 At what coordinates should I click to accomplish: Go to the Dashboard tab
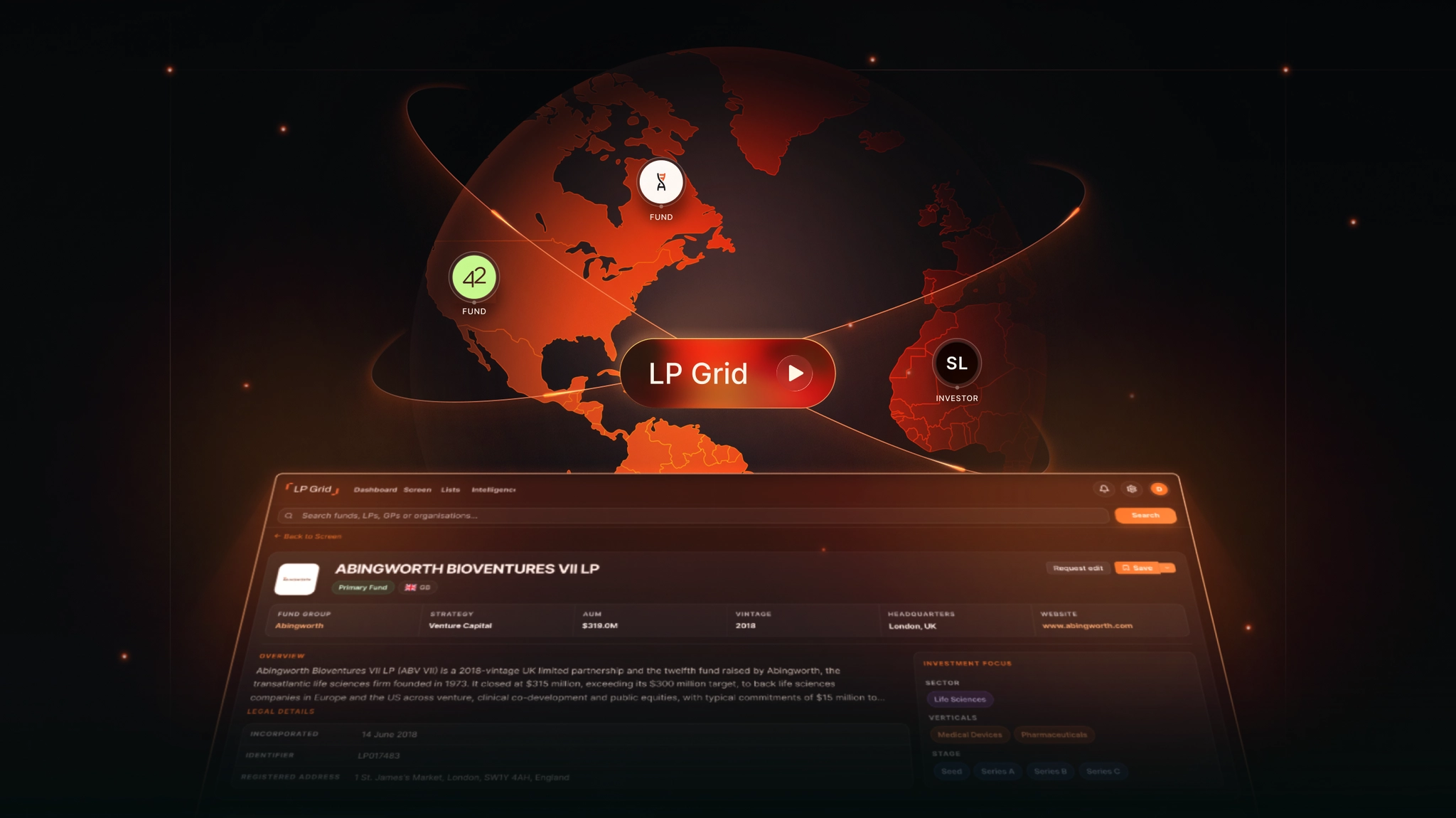(375, 489)
